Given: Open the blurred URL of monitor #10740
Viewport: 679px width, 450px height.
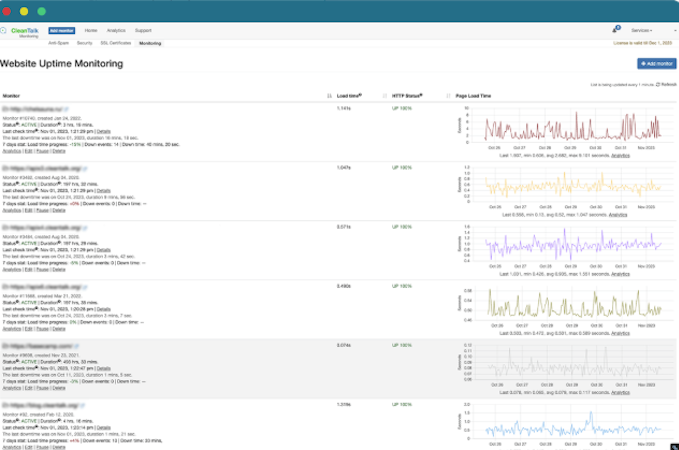Looking at the screenshot, I should click(32, 109).
